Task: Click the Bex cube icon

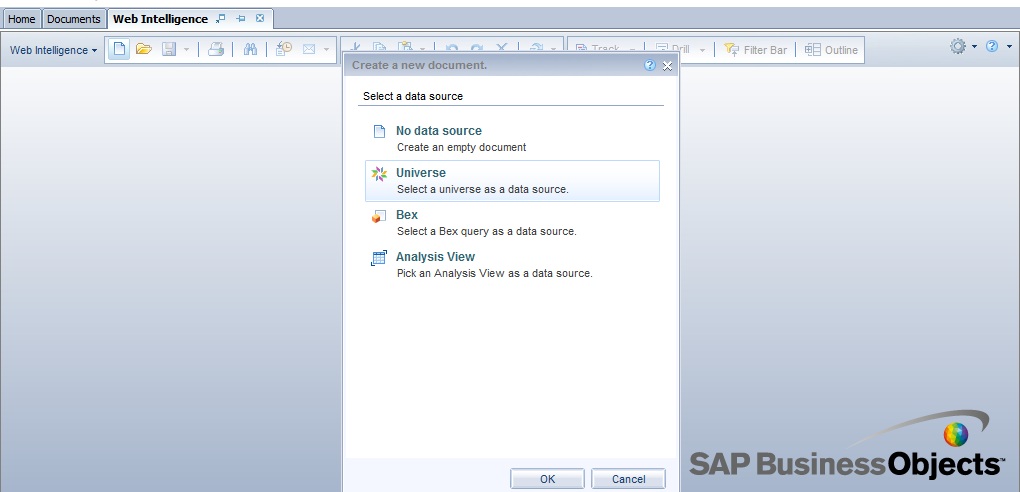Action: [379, 216]
